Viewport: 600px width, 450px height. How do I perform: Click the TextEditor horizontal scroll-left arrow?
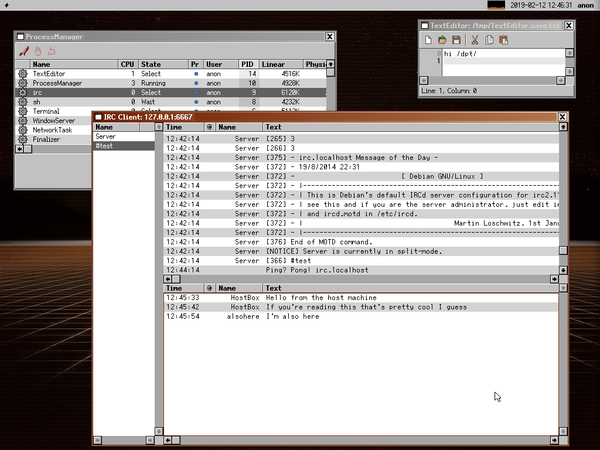coord(424,80)
